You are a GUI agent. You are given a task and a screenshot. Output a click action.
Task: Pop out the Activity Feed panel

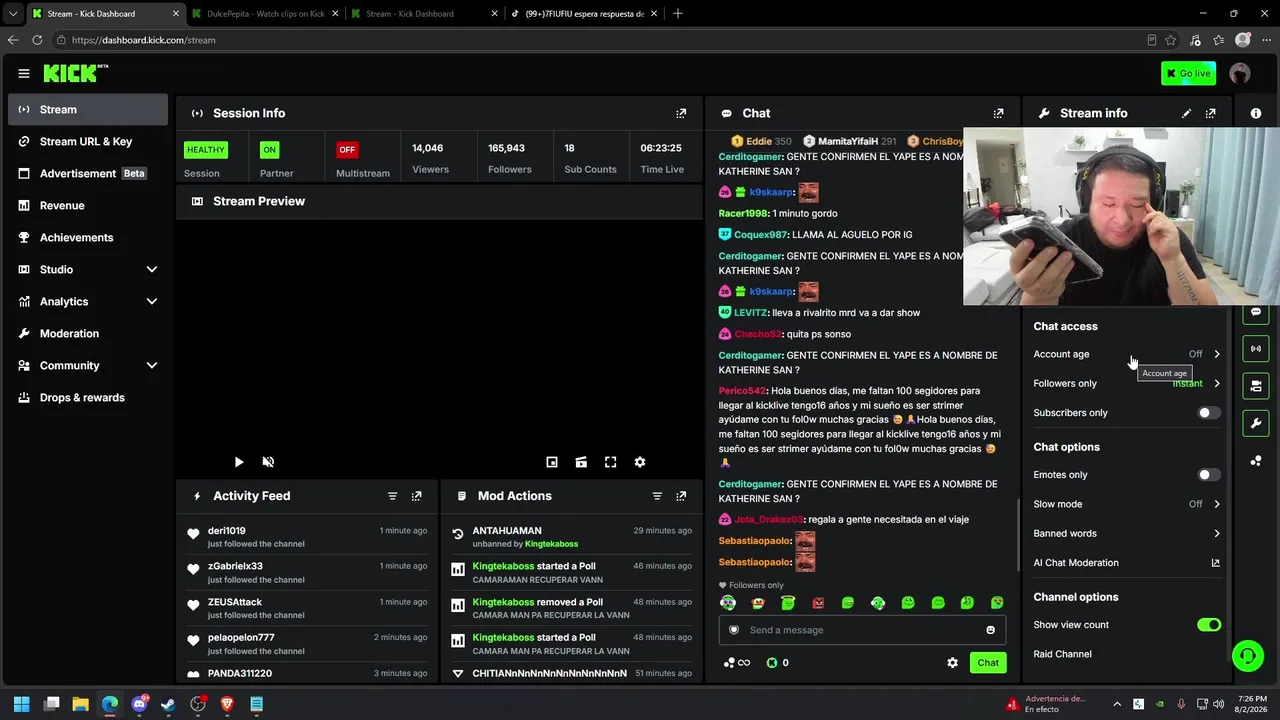(417, 496)
